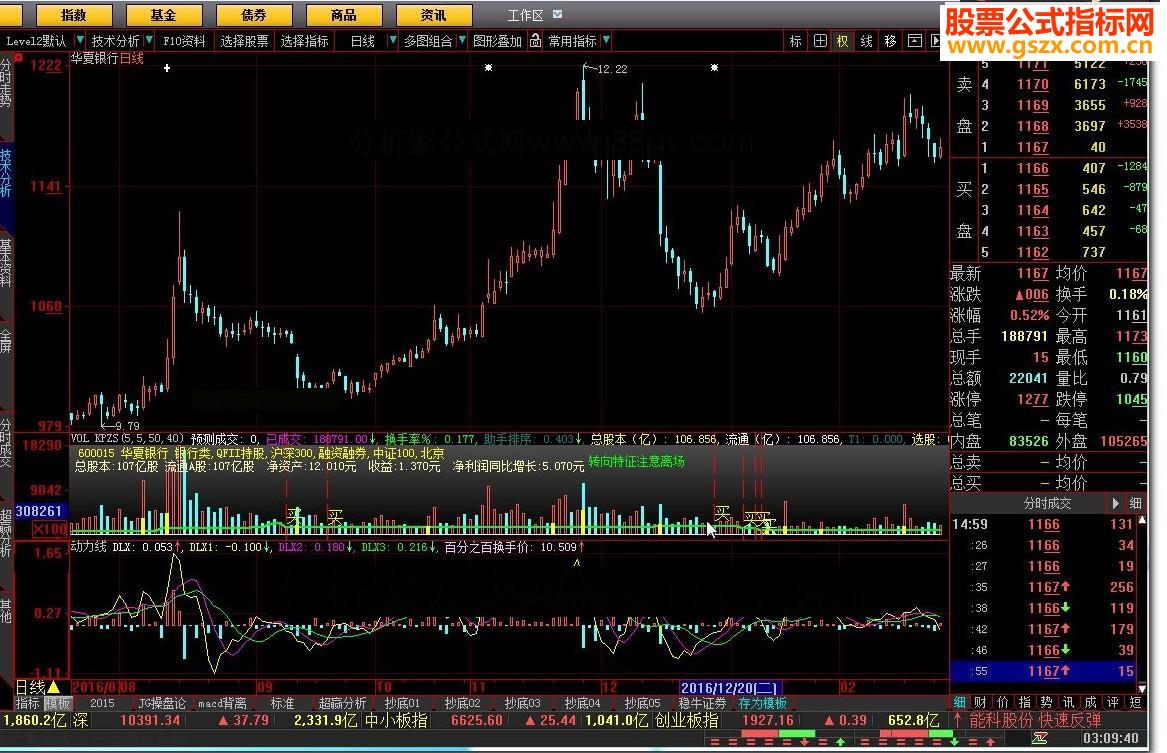The image size is (1167, 753).
Task: Click the crosshair grid icon in toolbar
Action: click(820, 41)
